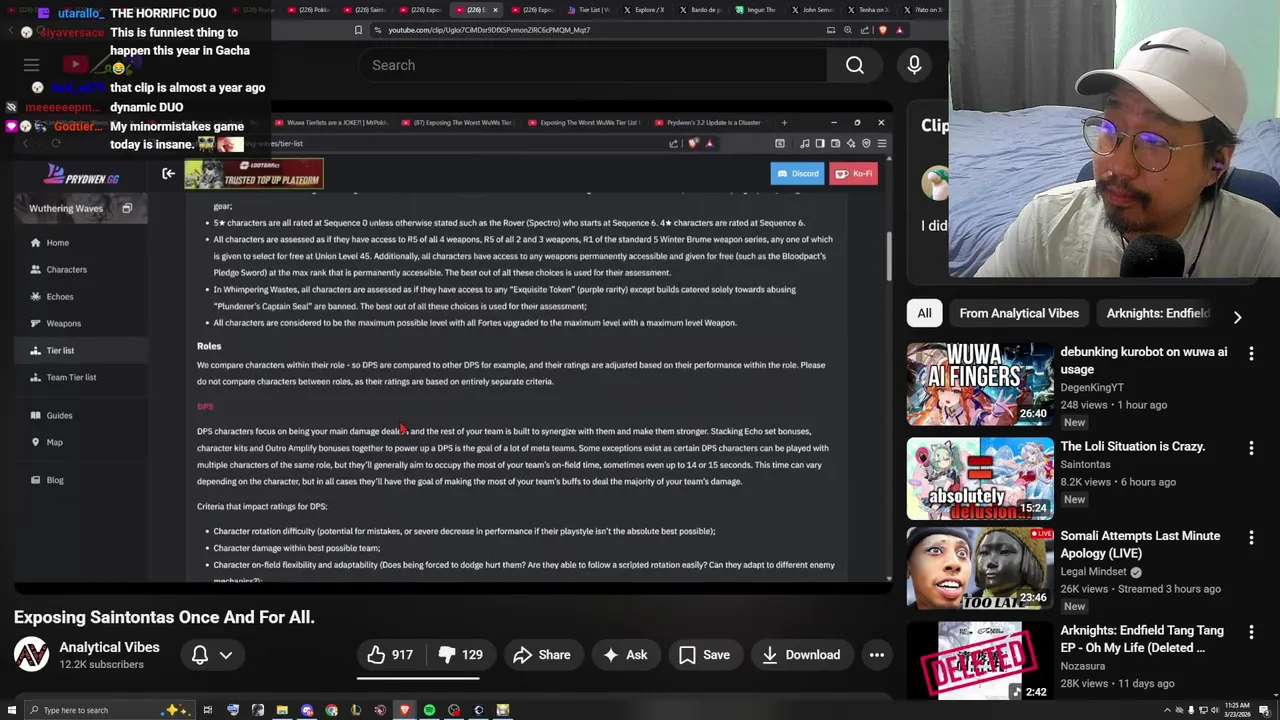This screenshot has height=720, width=1280.
Task: Click the YouTube search magnifier icon
Action: coord(854,65)
